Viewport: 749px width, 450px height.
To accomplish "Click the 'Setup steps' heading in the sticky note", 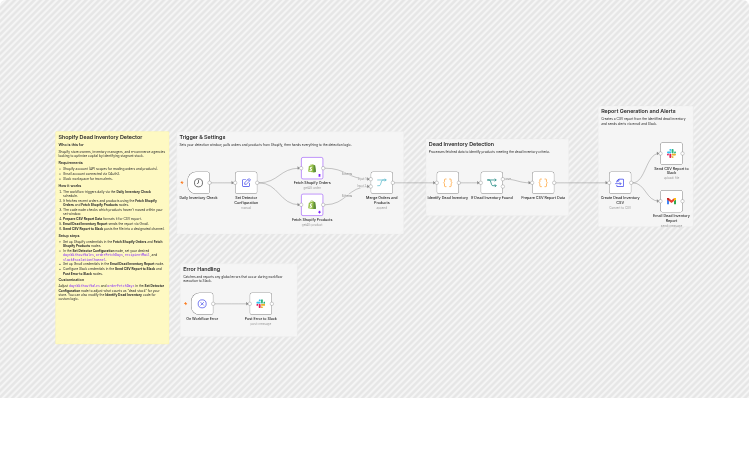I will 69,236.
